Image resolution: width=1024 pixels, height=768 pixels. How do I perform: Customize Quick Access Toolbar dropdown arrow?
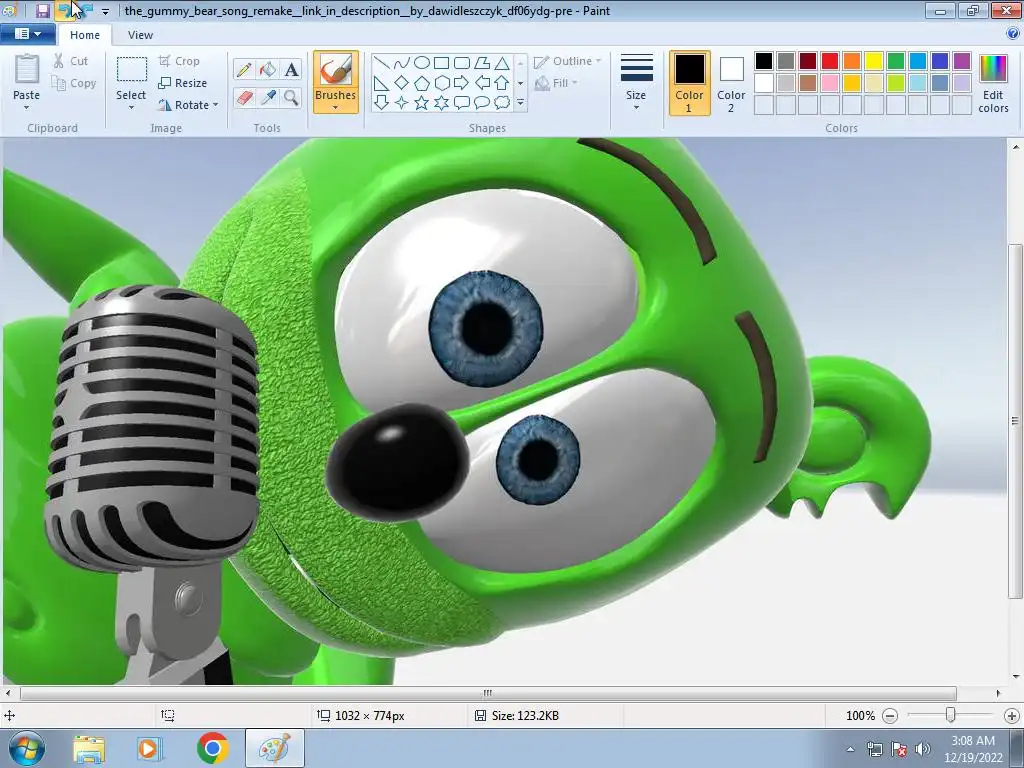coord(105,11)
